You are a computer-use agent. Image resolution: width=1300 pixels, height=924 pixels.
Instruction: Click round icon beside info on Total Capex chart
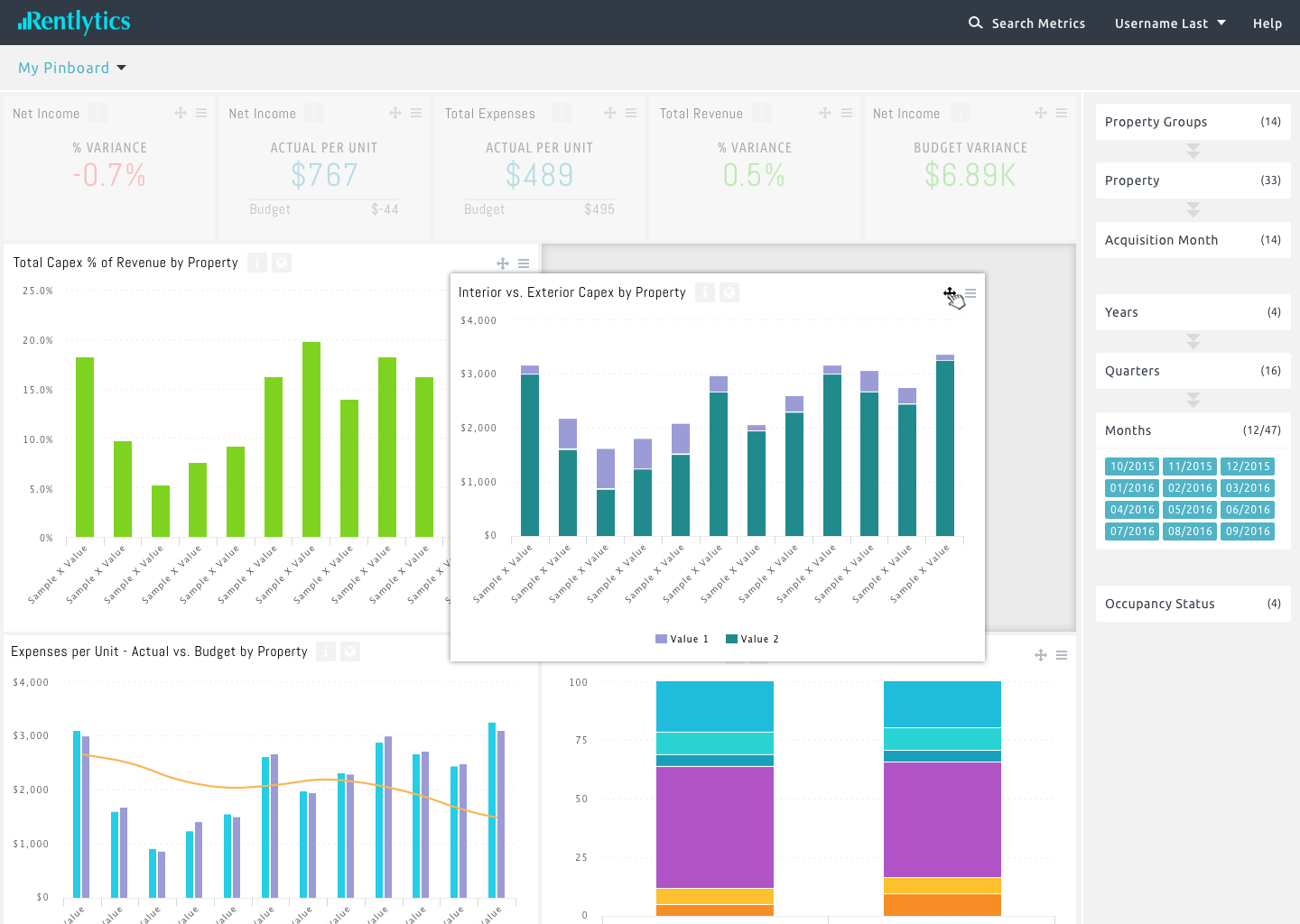pyautogui.click(x=282, y=263)
